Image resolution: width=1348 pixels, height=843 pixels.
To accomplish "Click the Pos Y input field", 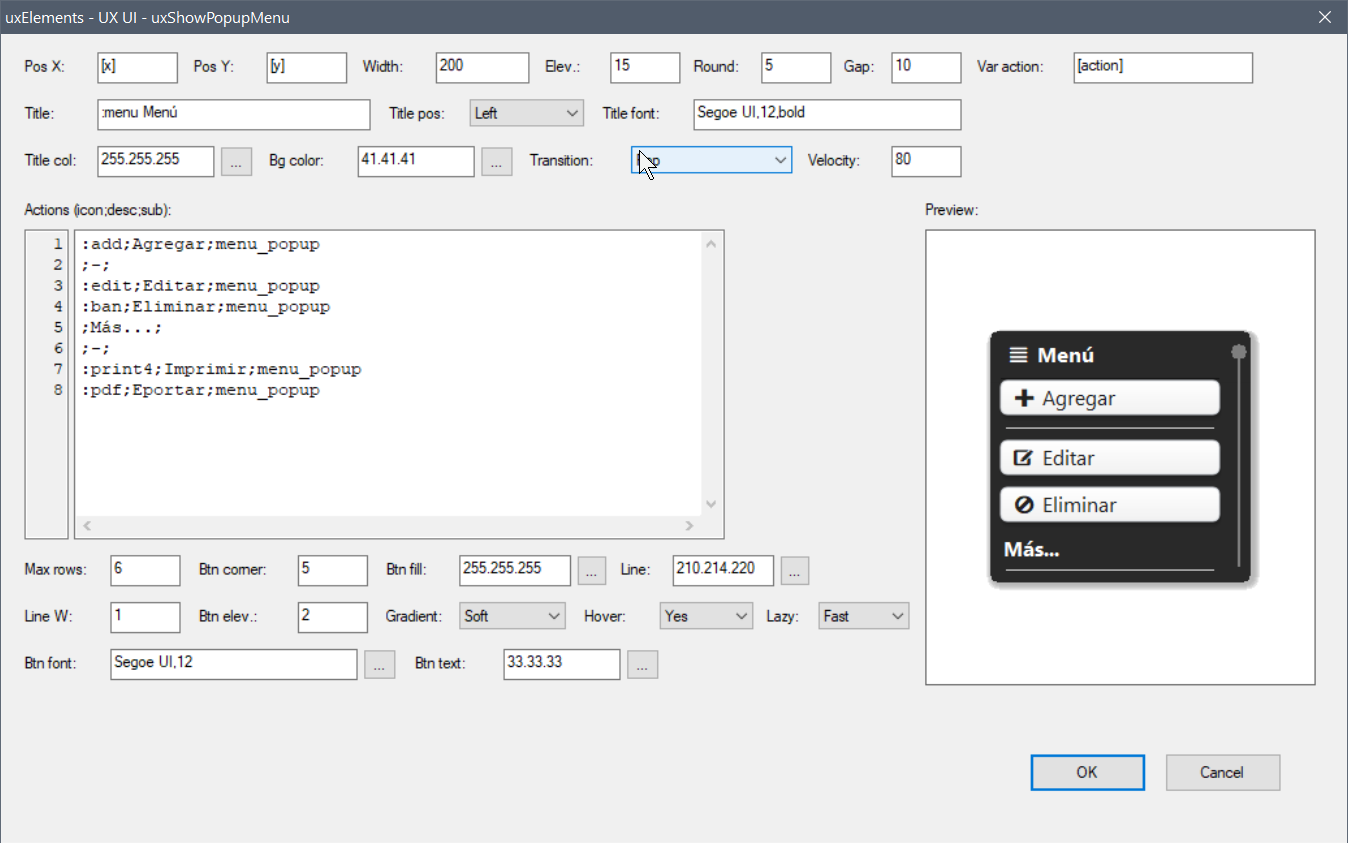I will coord(307,67).
